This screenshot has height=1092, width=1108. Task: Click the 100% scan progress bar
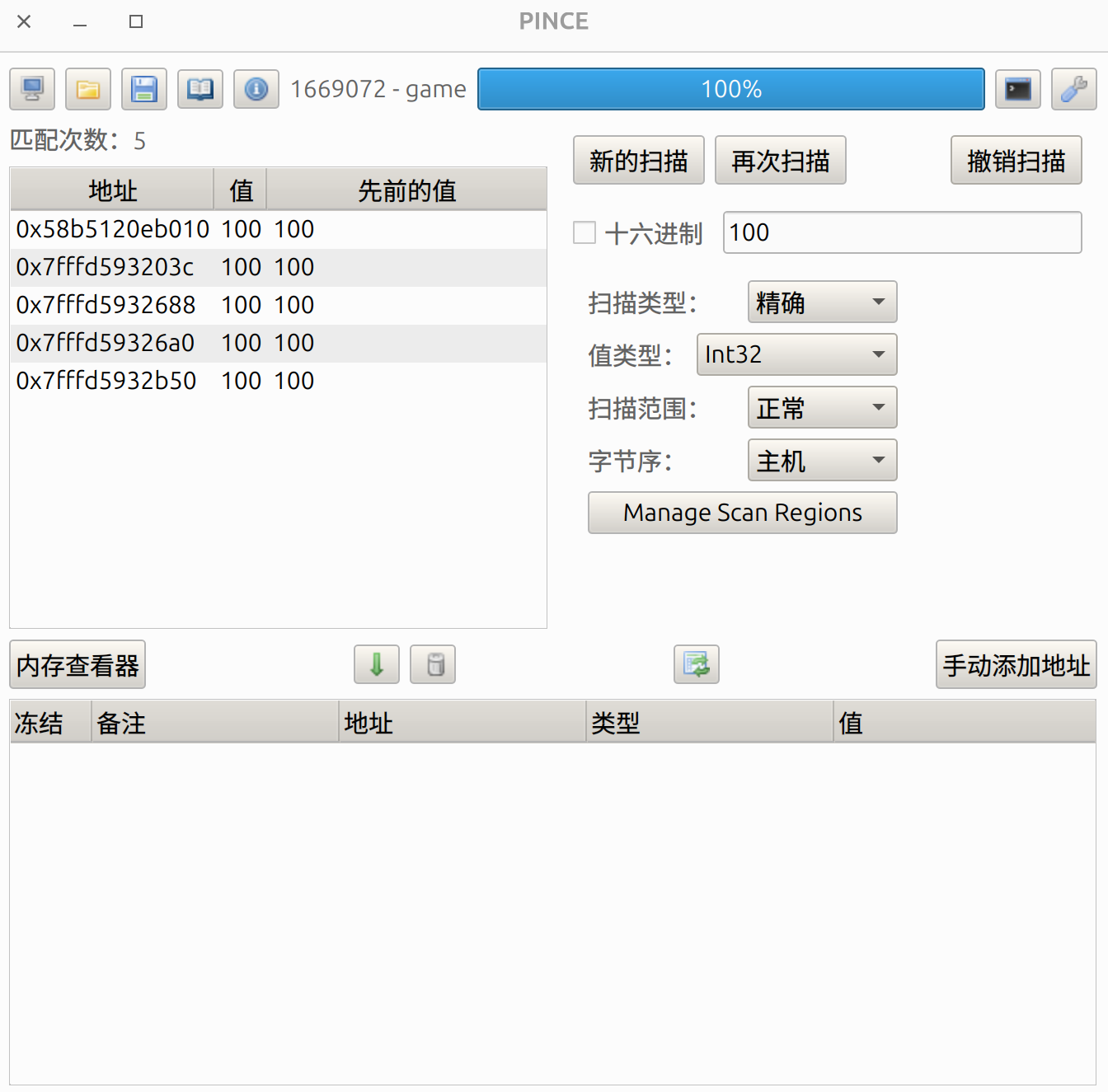(730, 89)
